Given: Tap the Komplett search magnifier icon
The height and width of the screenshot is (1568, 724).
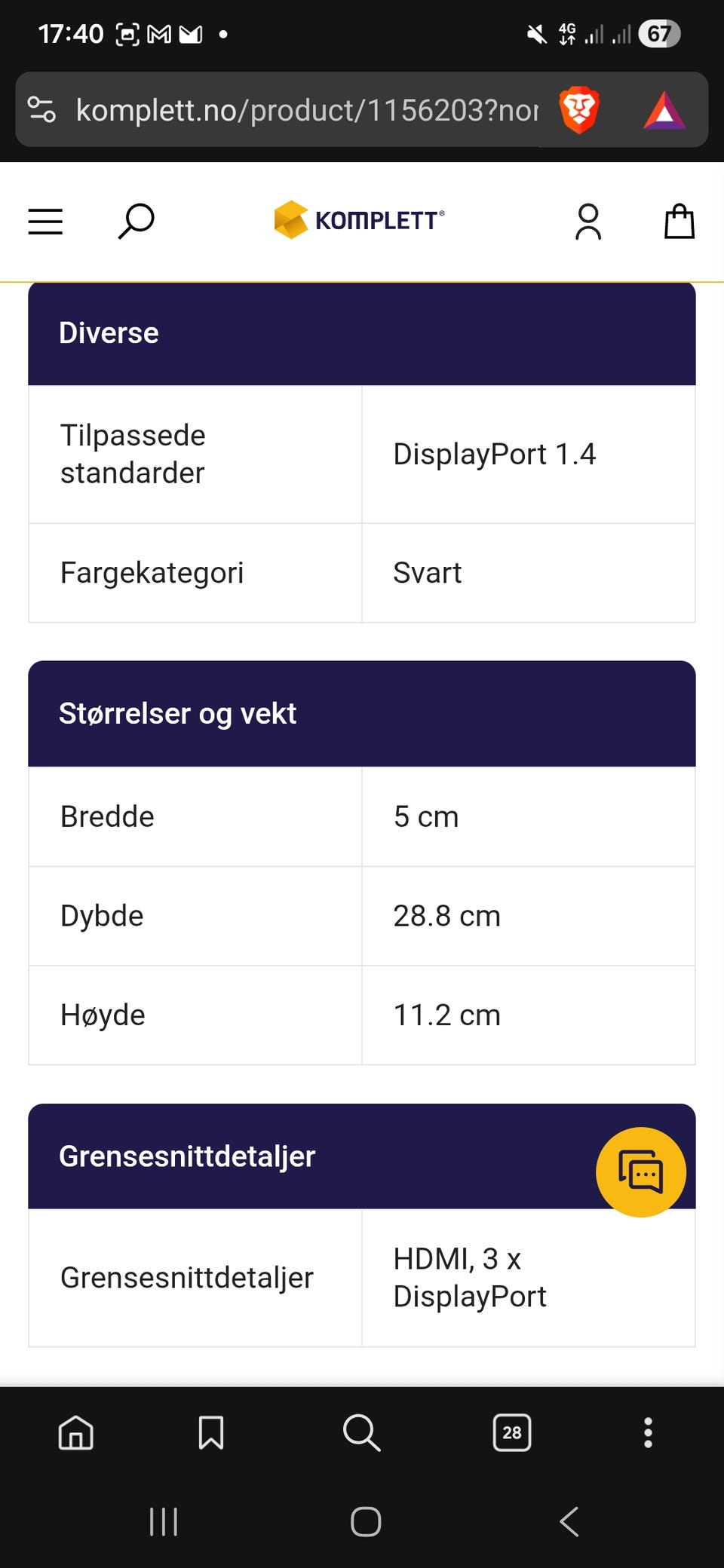Looking at the screenshot, I should pyautogui.click(x=137, y=222).
